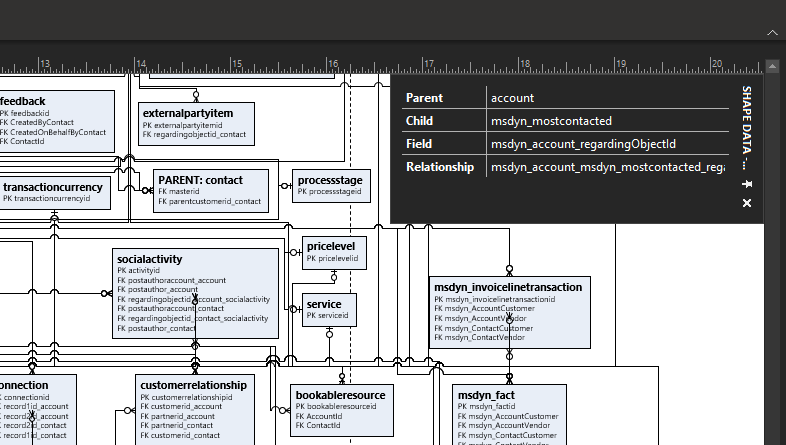Click 'PK processstageid' text
The height and width of the screenshot is (445, 786).
329,191
